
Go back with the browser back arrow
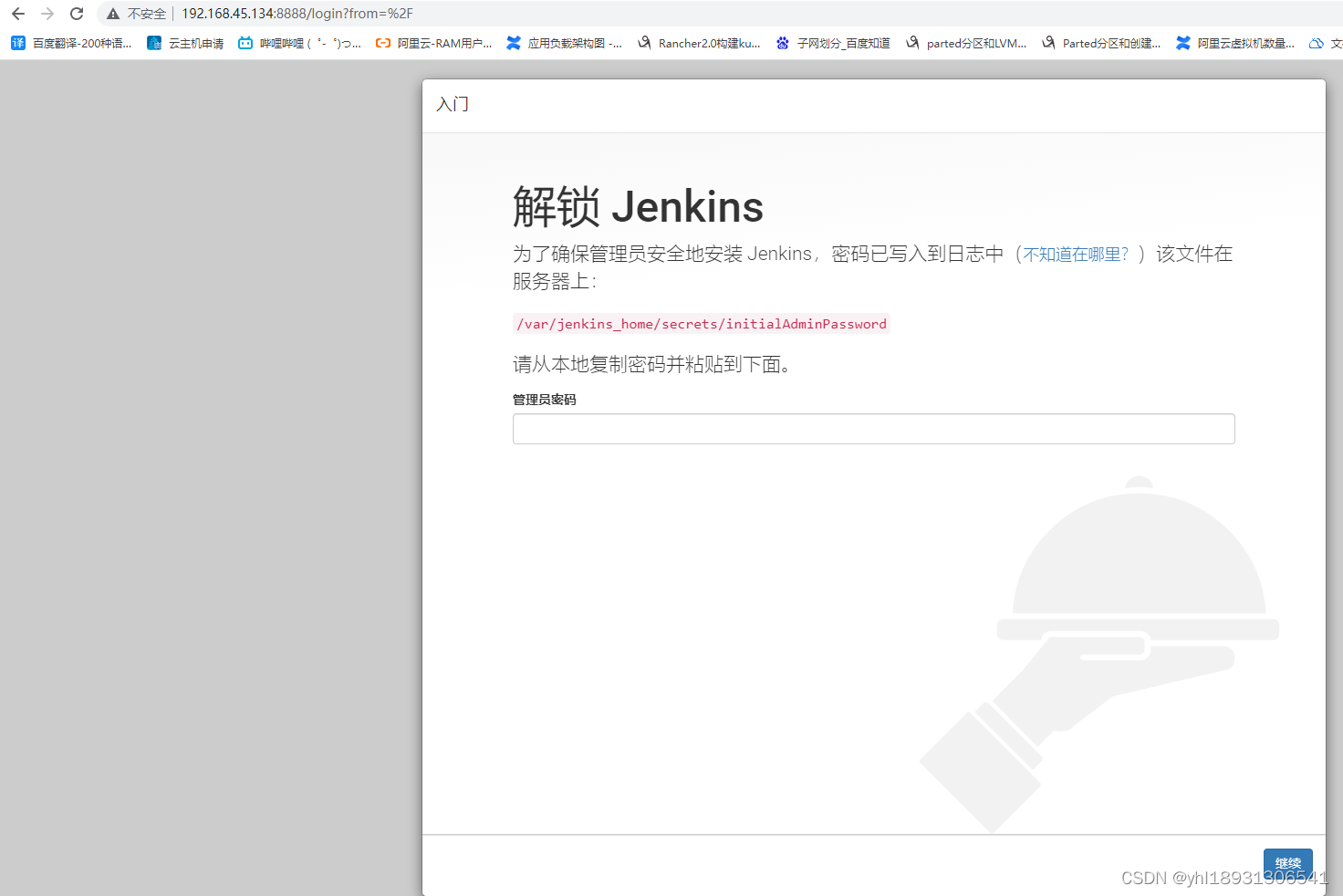18,14
